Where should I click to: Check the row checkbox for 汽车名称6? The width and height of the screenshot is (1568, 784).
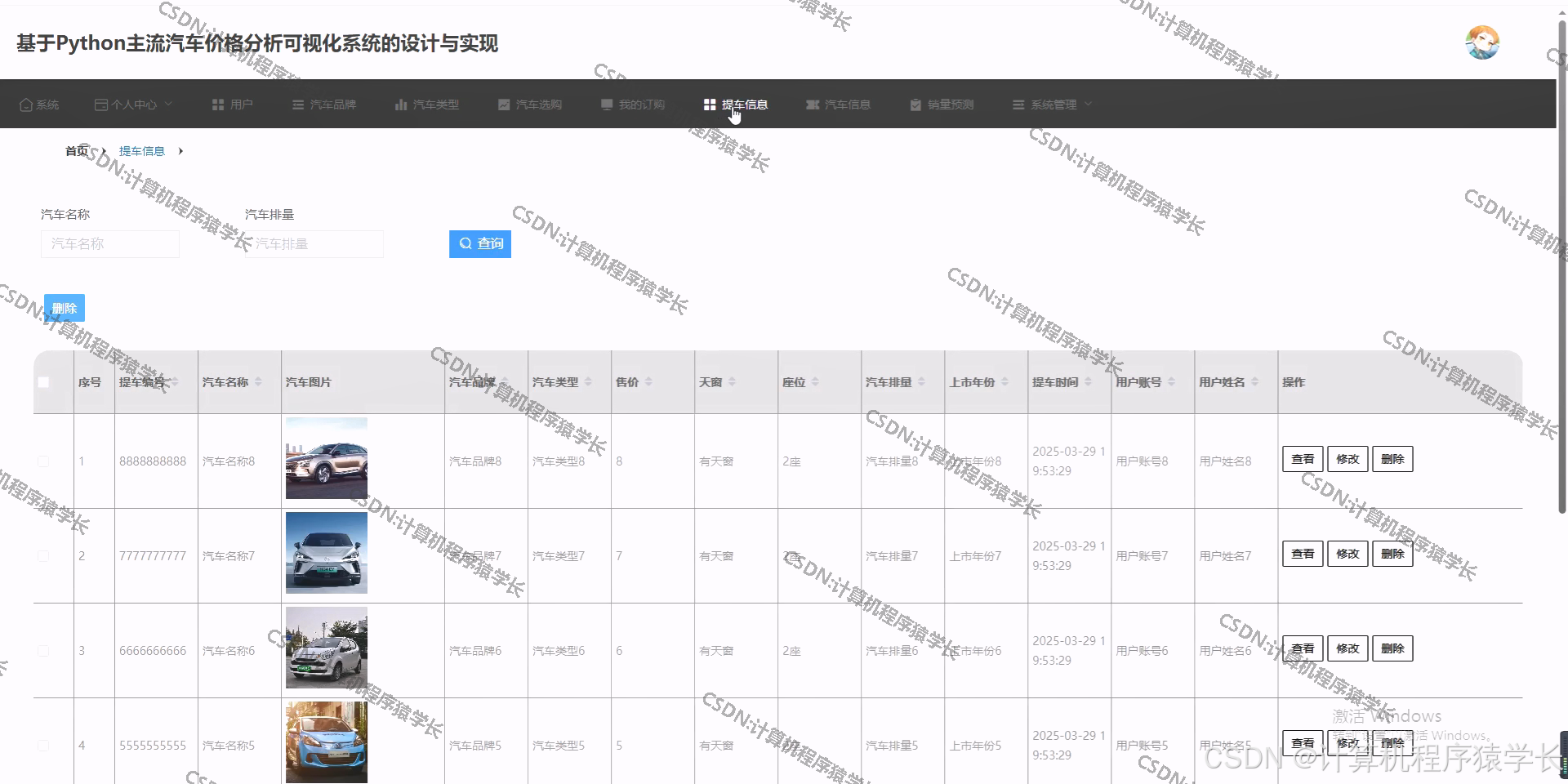tap(43, 651)
